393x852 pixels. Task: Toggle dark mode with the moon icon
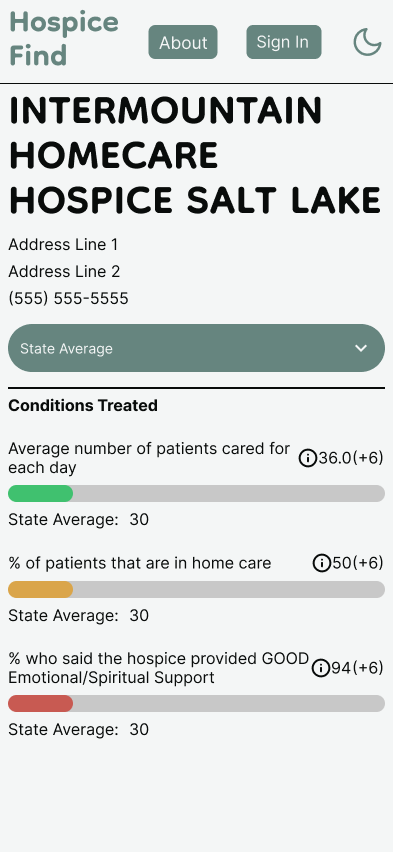click(367, 42)
